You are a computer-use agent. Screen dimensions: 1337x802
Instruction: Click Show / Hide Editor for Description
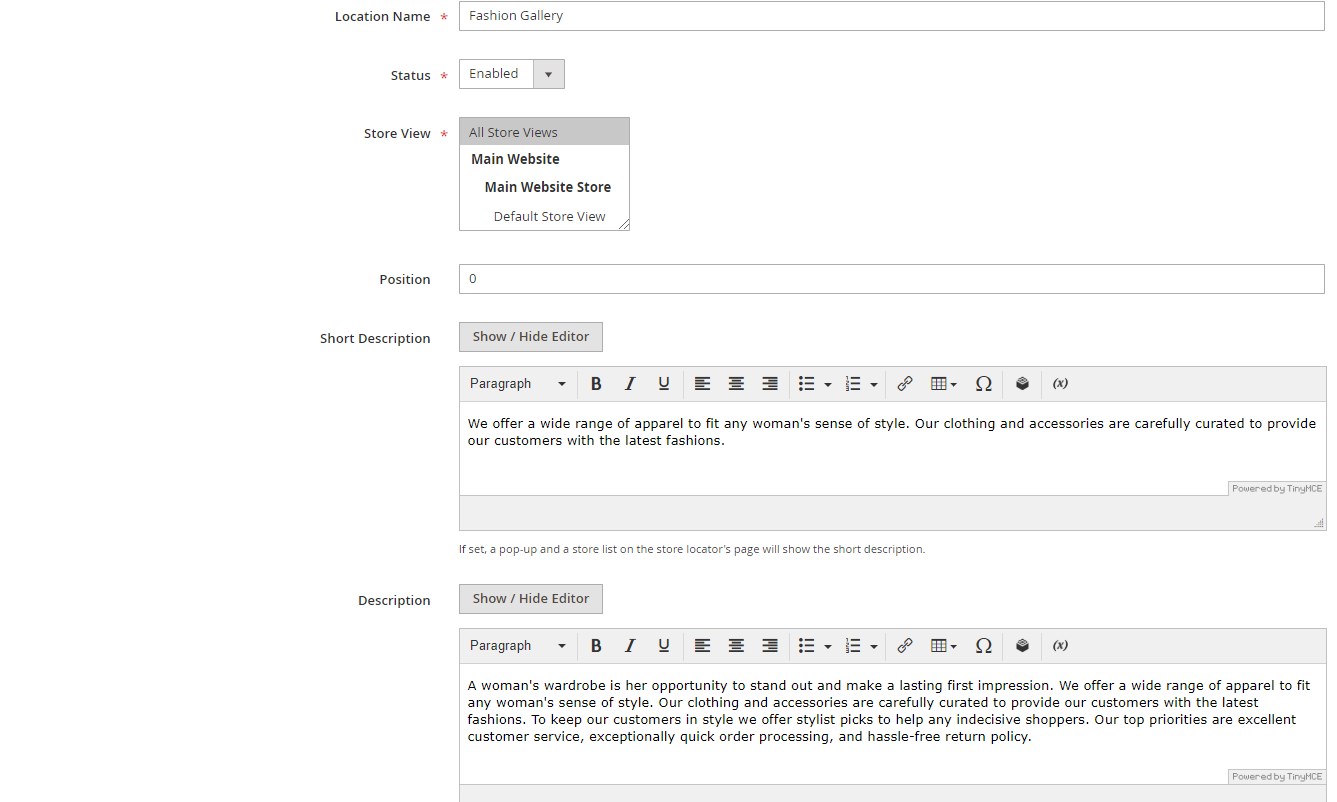tap(531, 599)
